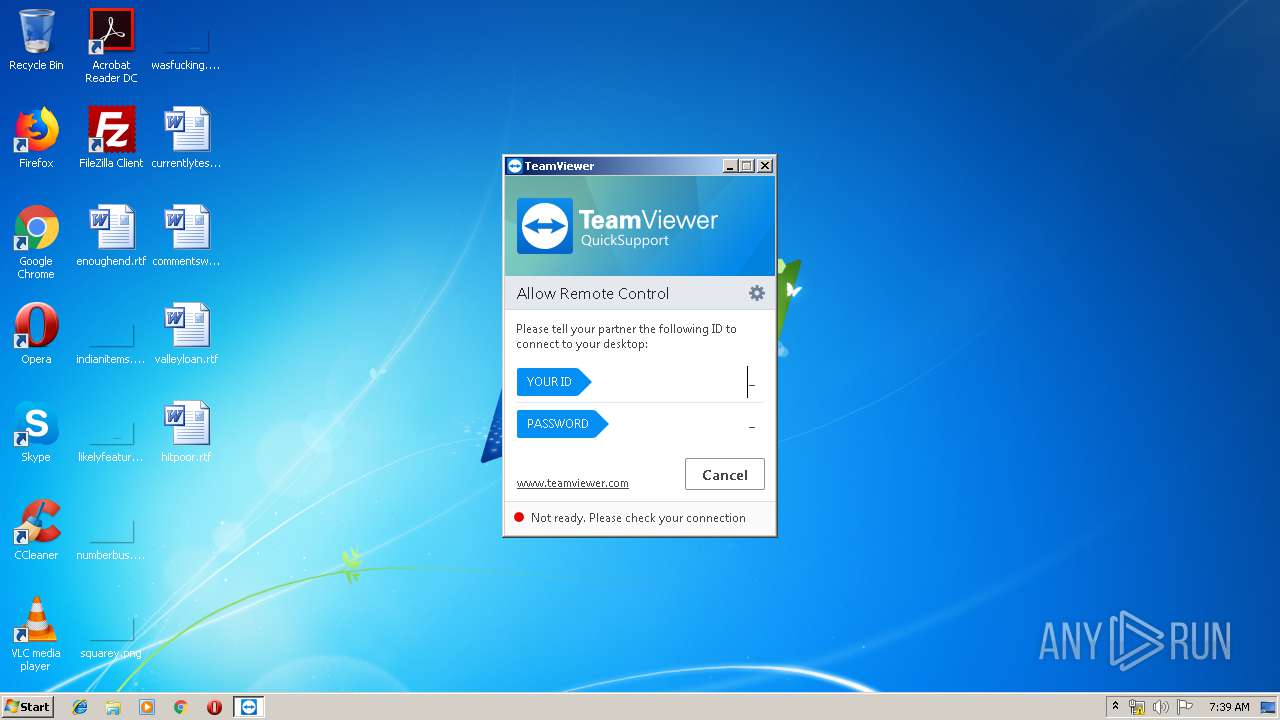Show hidden system tray icons
This screenshot has height=720, width=1280.
(x=1115, y=707)
